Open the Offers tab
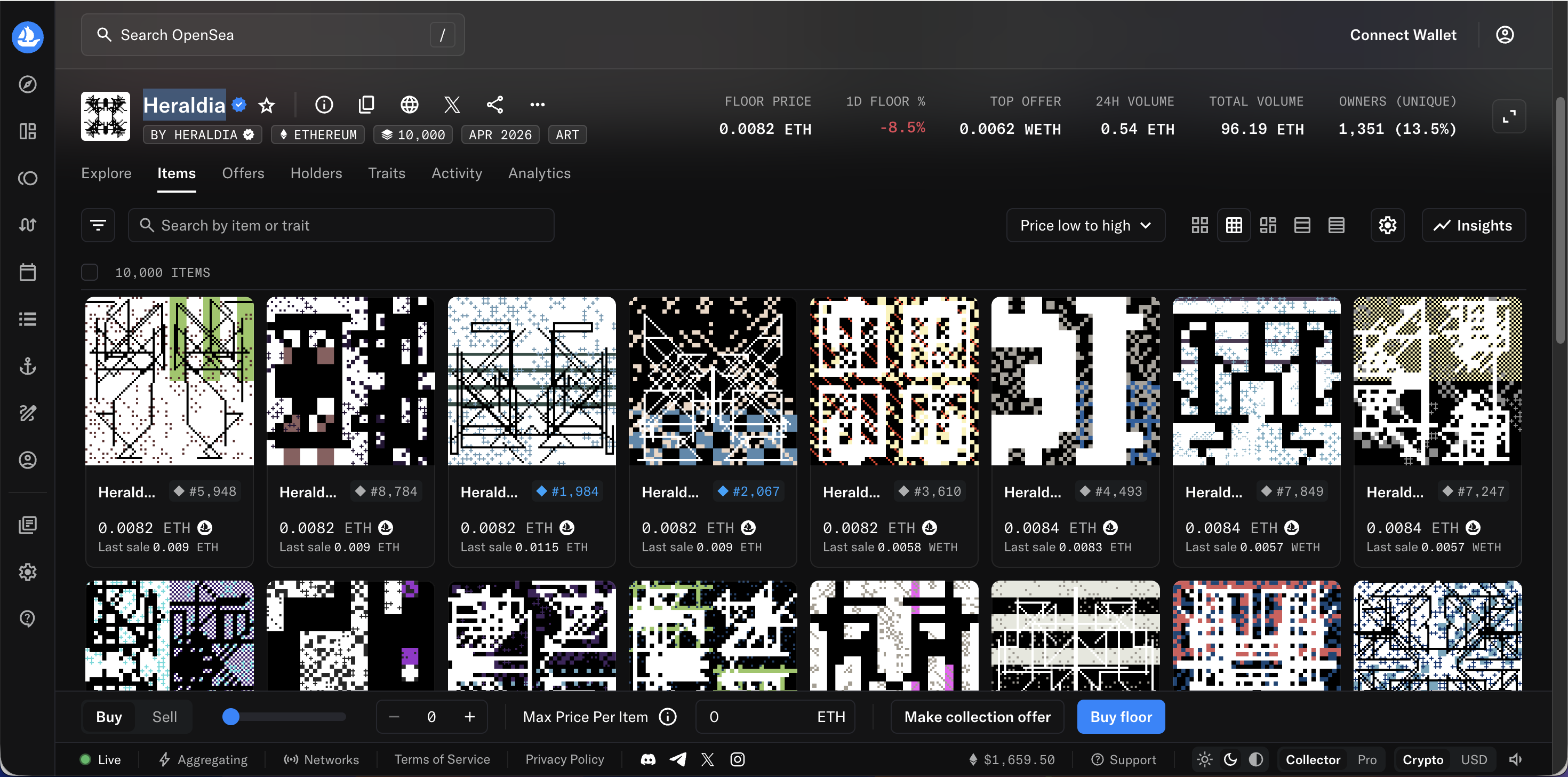 243,173
